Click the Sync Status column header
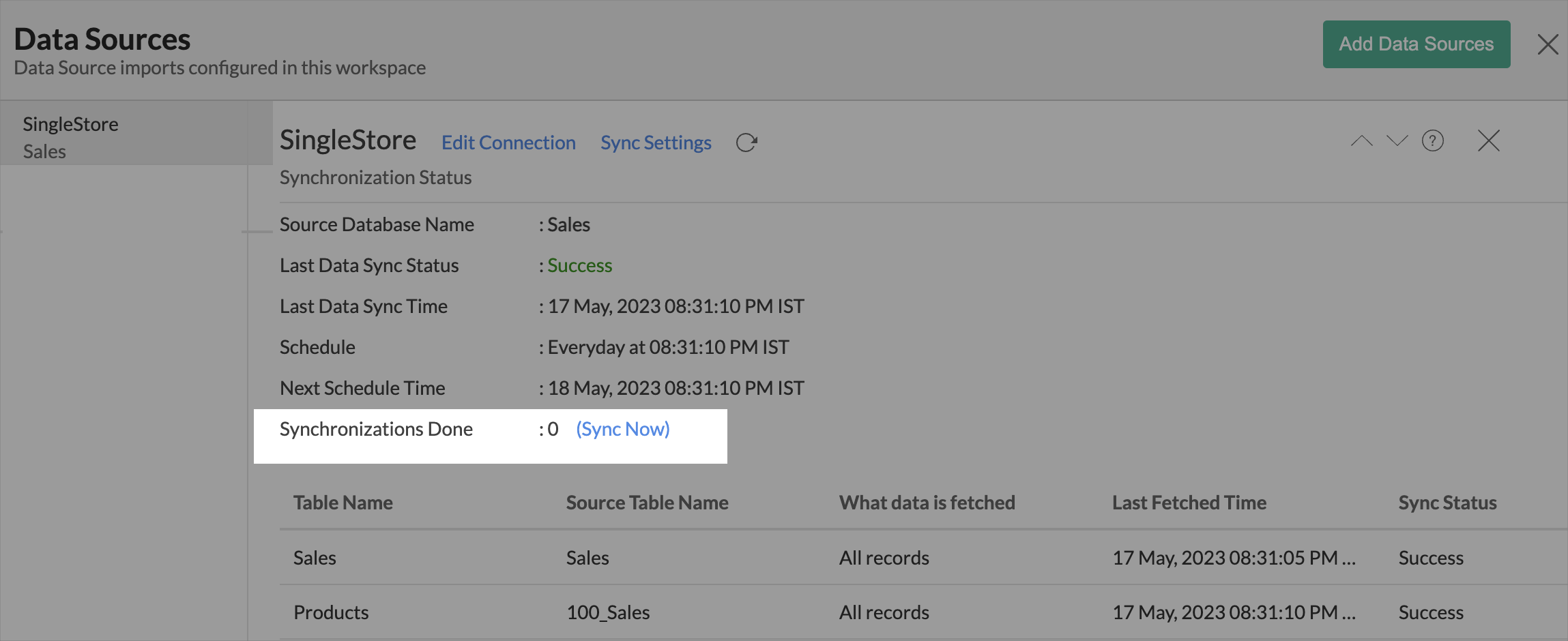1568x641 pixels. coord(1447,503)
